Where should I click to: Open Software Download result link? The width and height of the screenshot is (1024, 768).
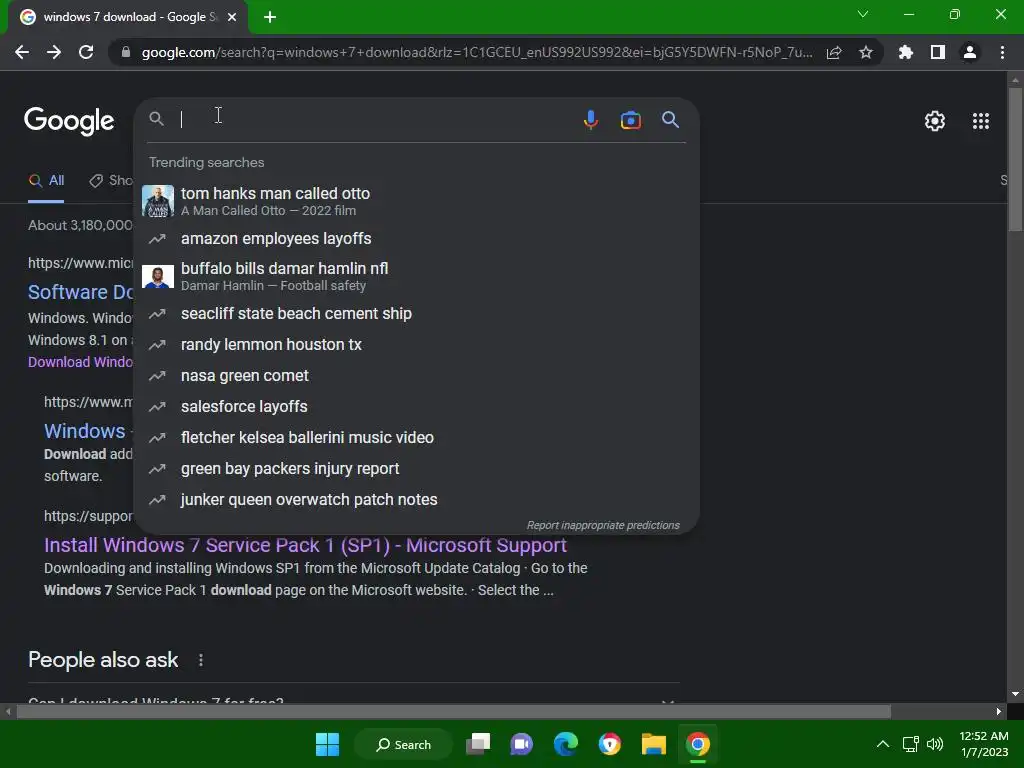(80, 292)
